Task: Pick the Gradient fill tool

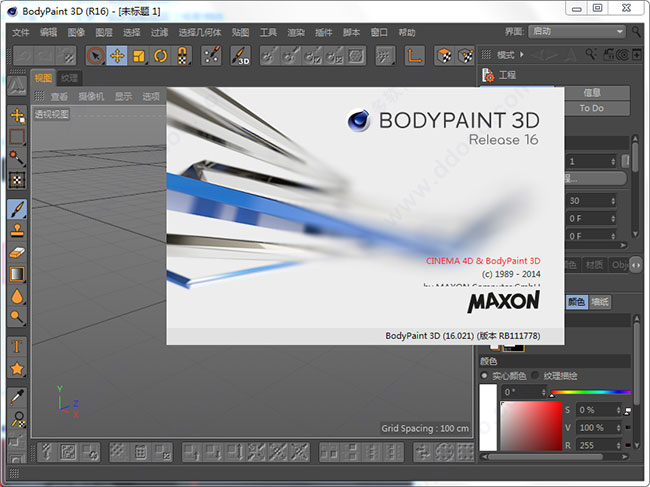Action: 17,274
